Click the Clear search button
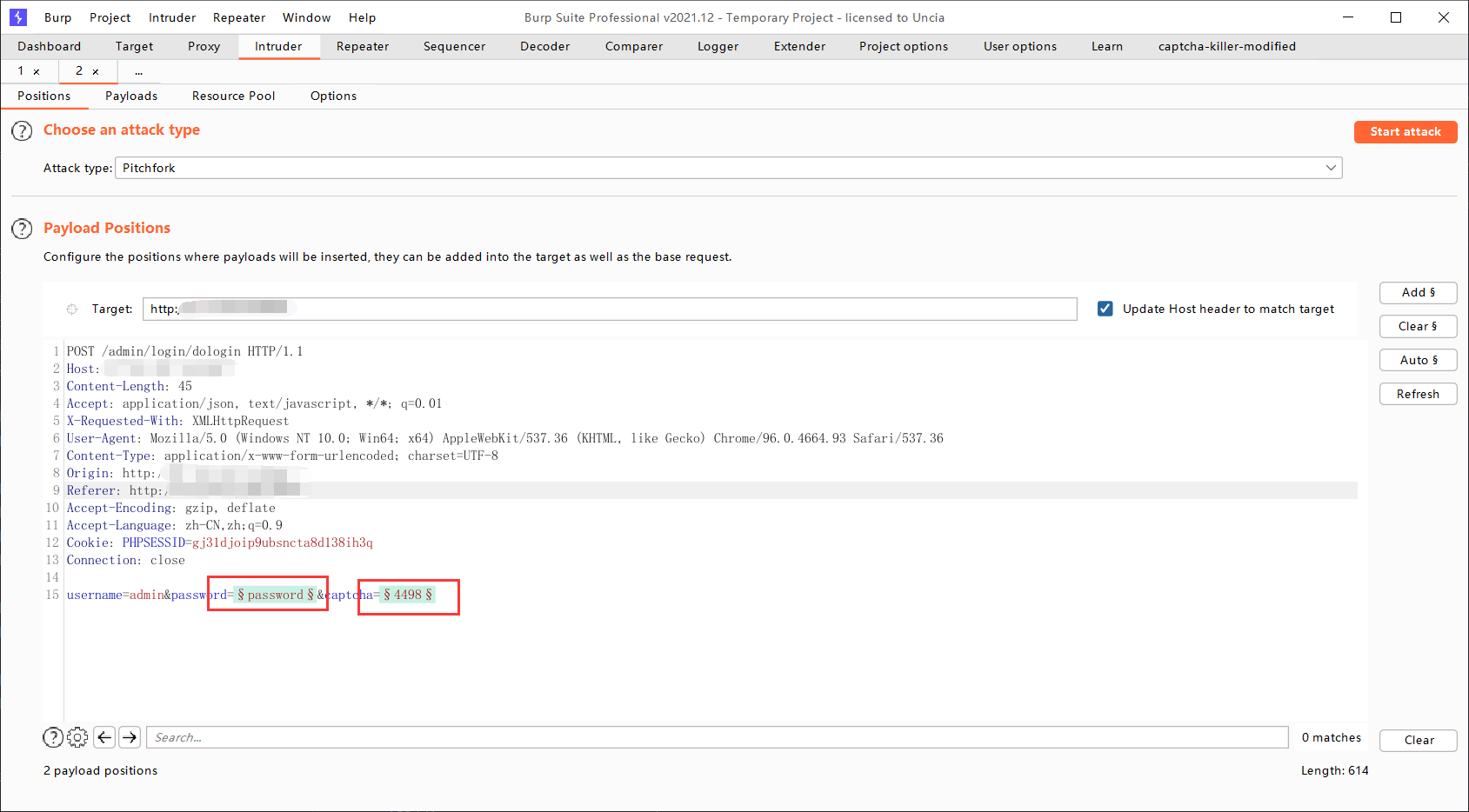 (x=1419, y=741)
